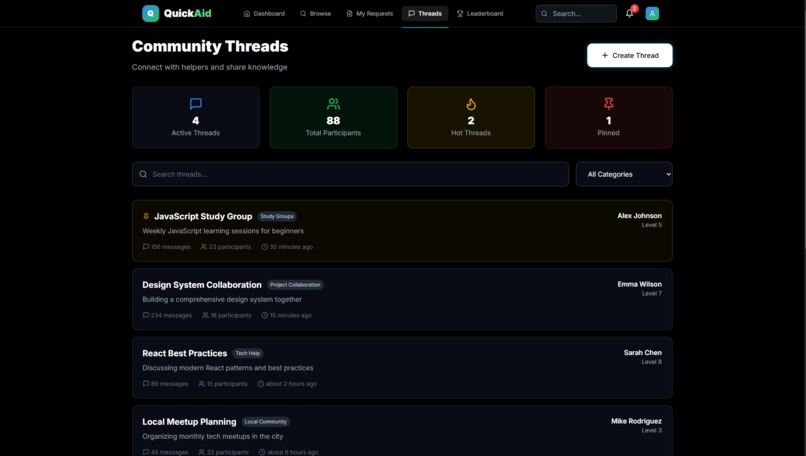This screenshot has width=806, height=456.
Task: Click the 'Level 8' label under Sarah Chen
Action: (x=652, y=362)
